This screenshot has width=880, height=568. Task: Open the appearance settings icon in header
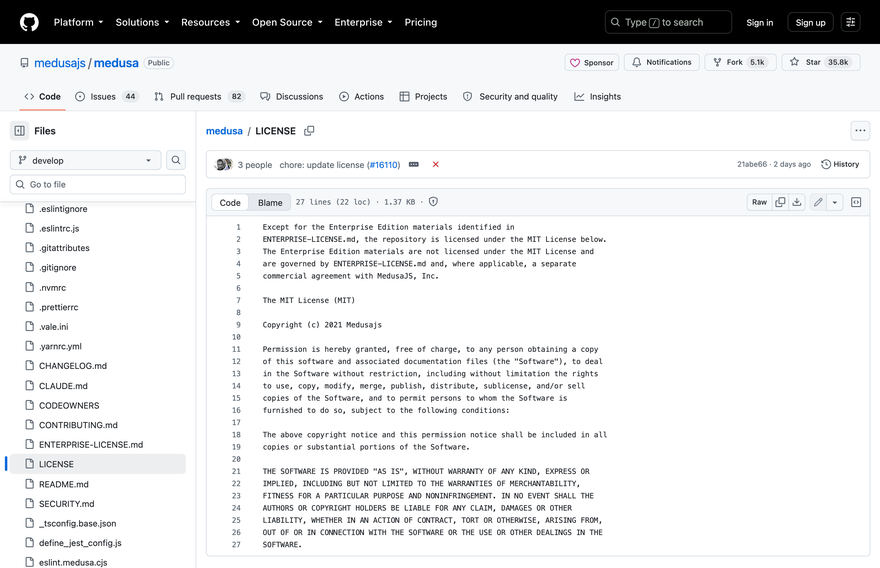[x=851, y=22]
